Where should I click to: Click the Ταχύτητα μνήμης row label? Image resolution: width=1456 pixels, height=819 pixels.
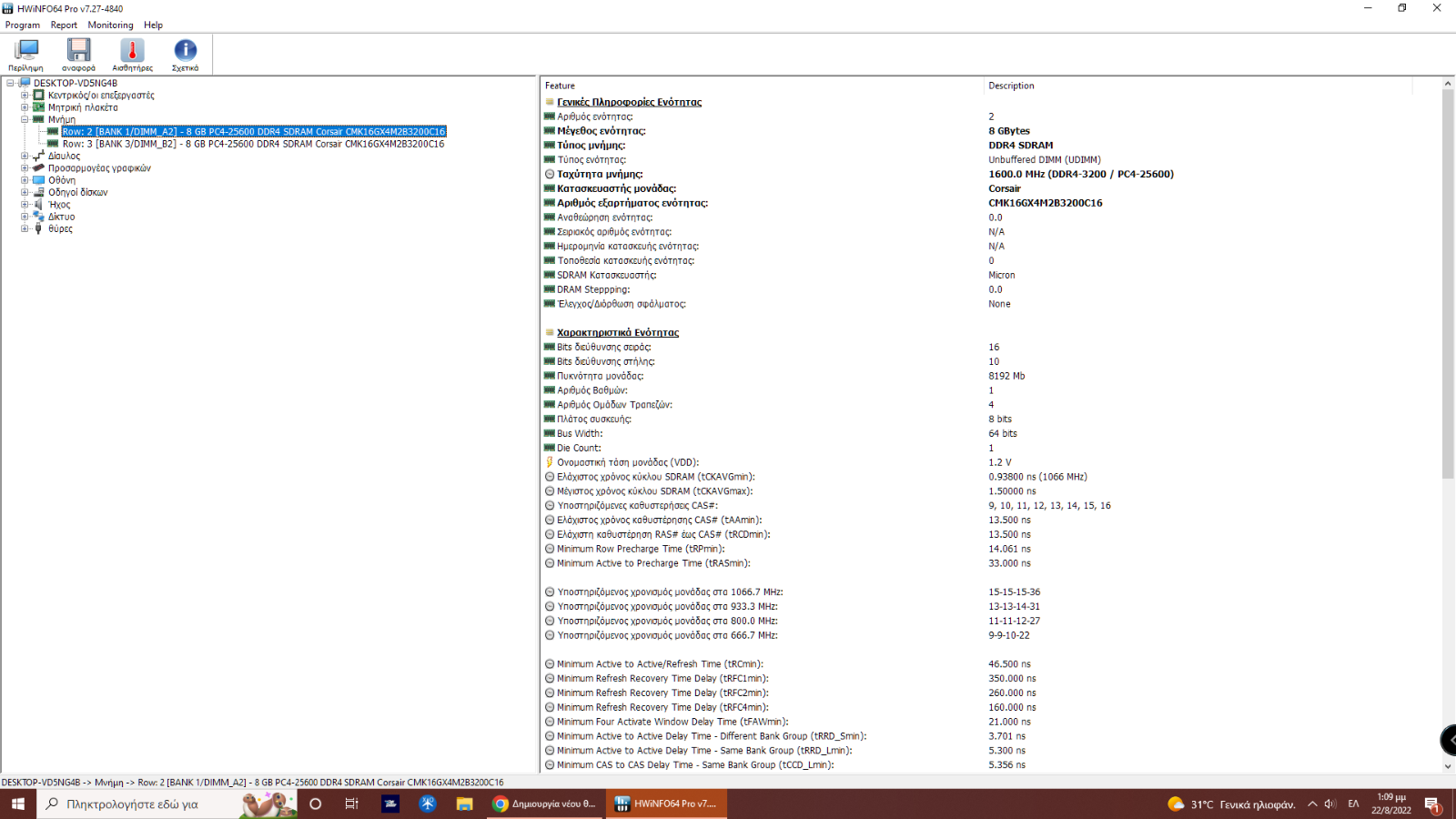click(x=600, y=174)
